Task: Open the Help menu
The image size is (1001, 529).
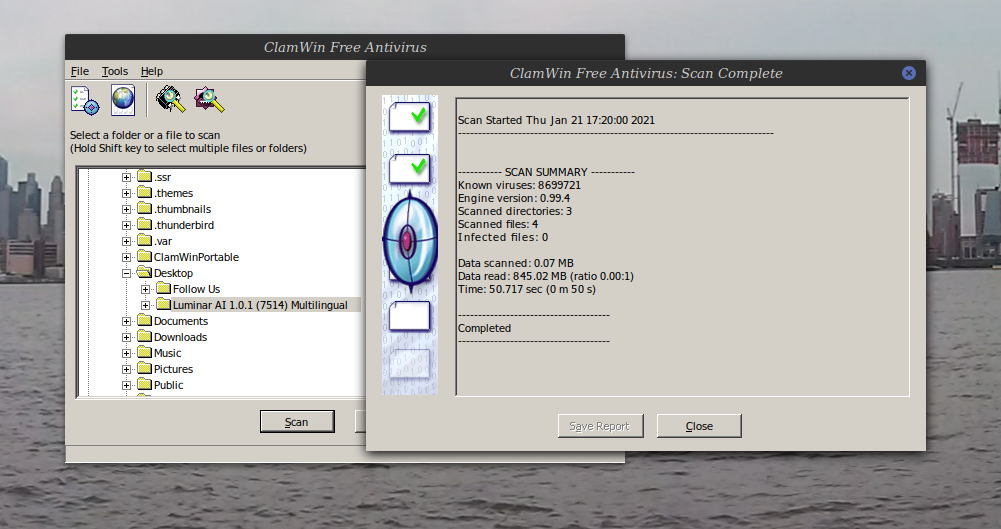Action: pyautogui.click(x=152, y=71)
